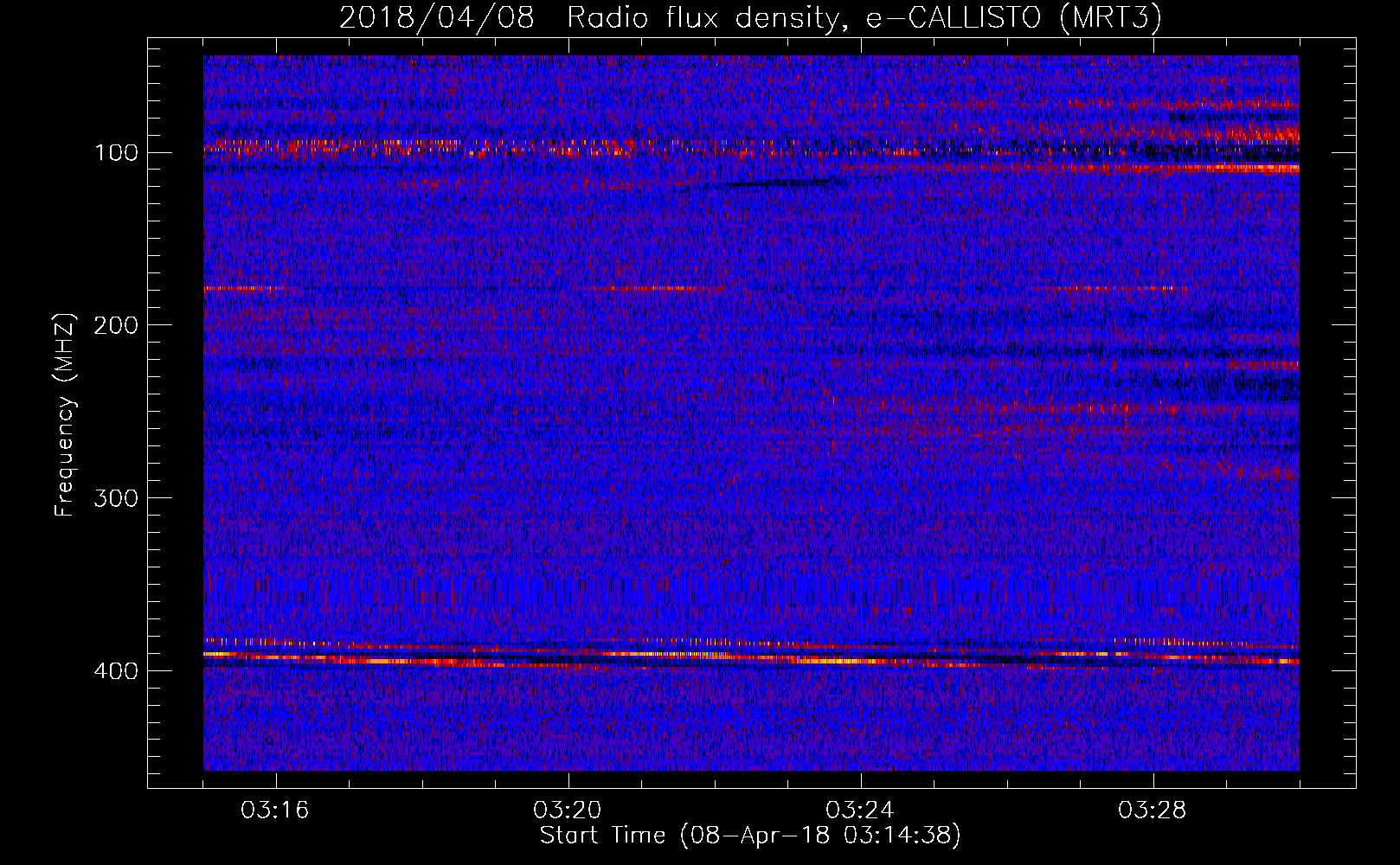This screenshot has width=1400, height=865.
Task: Click the plot title 'Radio flux density, e-CALLISTO (MRT3)'
Action: pos(864,17)
